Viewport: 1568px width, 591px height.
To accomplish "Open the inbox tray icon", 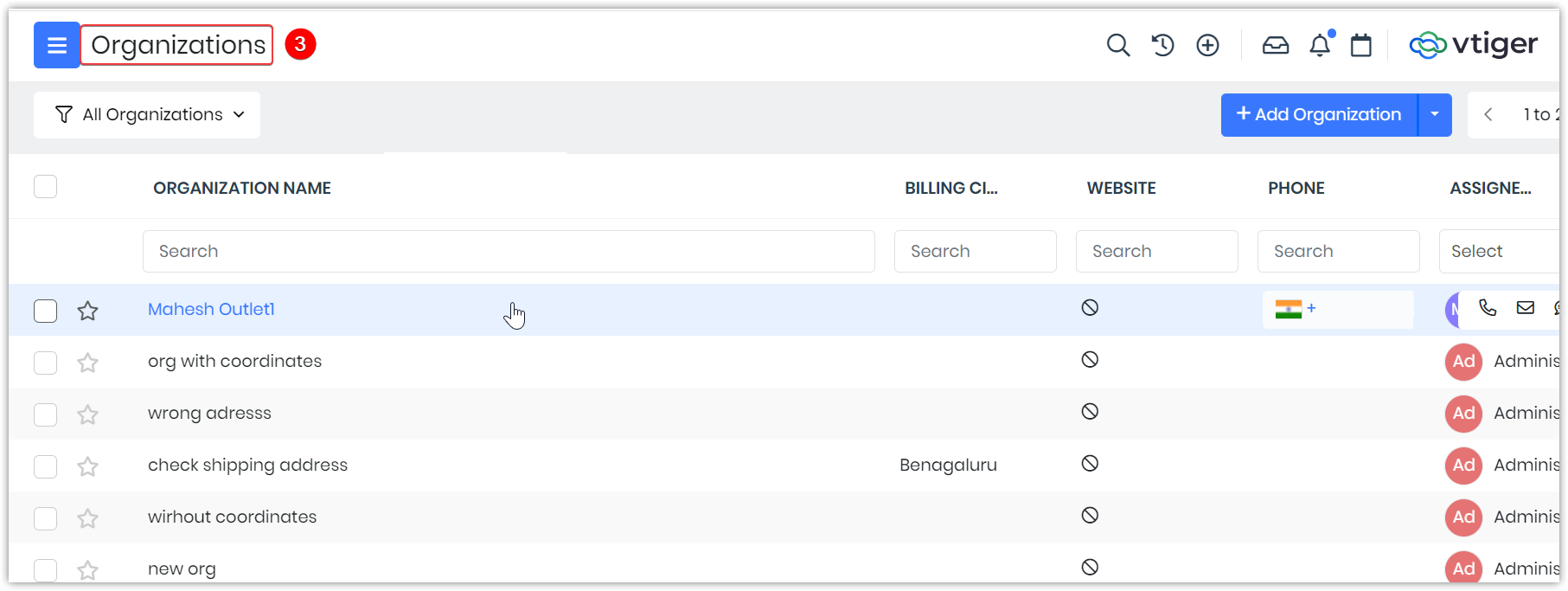I will 1275,45.
